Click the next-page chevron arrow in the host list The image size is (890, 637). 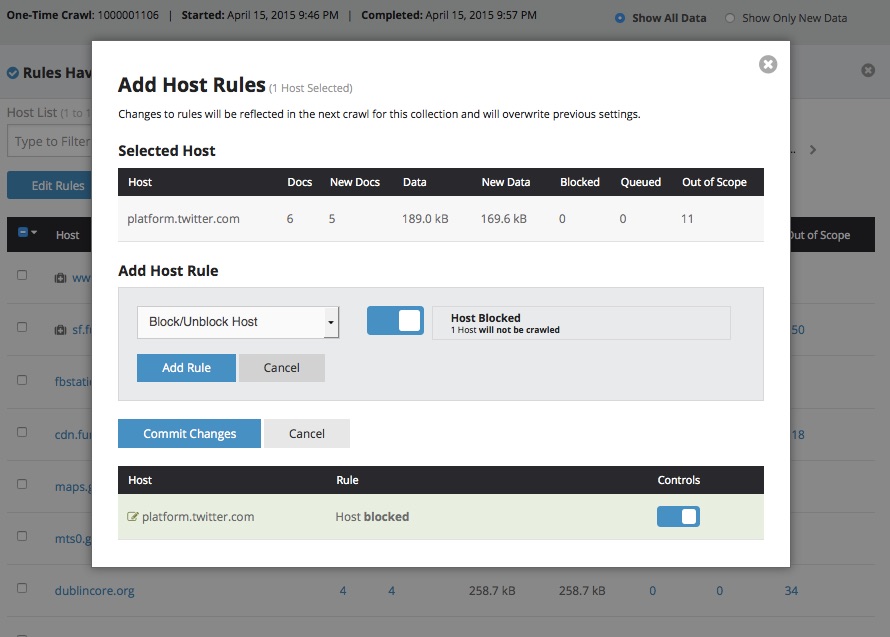pos(813,150)
